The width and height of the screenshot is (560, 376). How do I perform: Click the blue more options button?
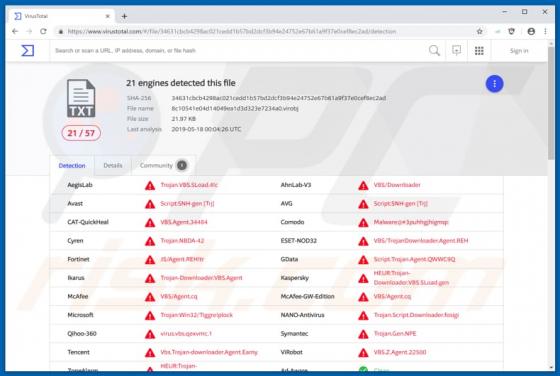(494, 84)
